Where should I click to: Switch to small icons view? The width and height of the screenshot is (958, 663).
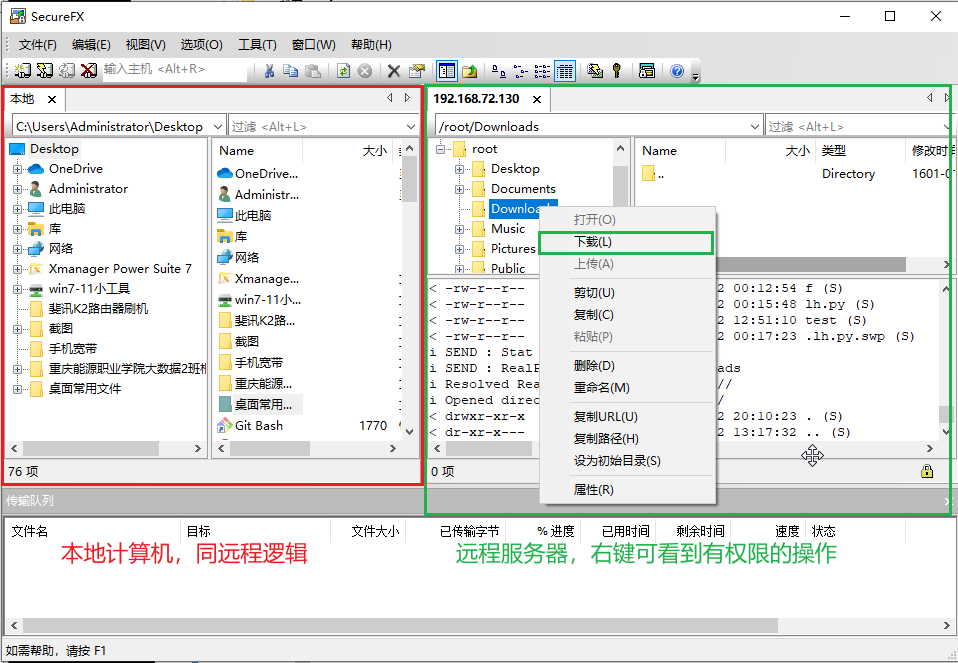coord(521,71)
